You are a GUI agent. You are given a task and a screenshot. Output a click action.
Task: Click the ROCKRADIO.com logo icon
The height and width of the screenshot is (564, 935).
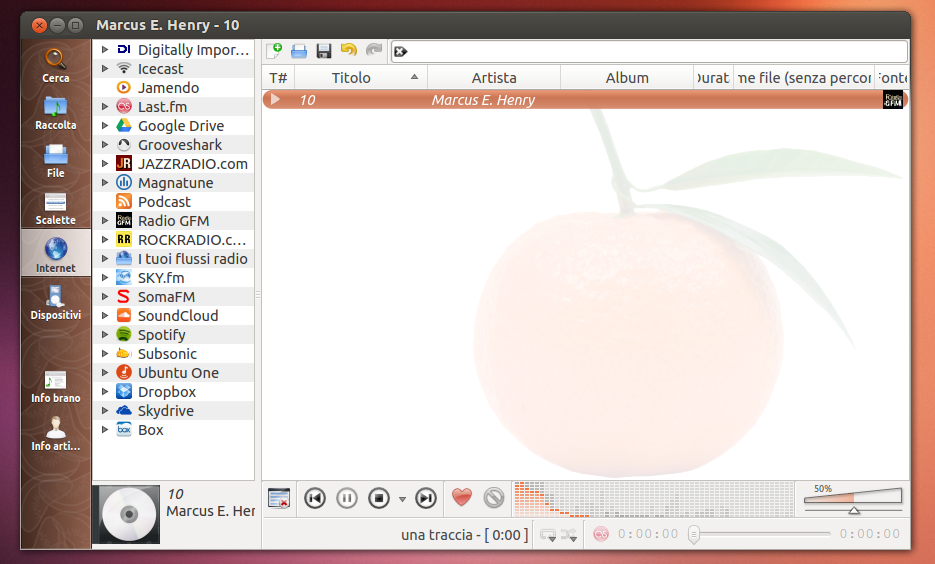pyautogui.click(x=123, y=240)
